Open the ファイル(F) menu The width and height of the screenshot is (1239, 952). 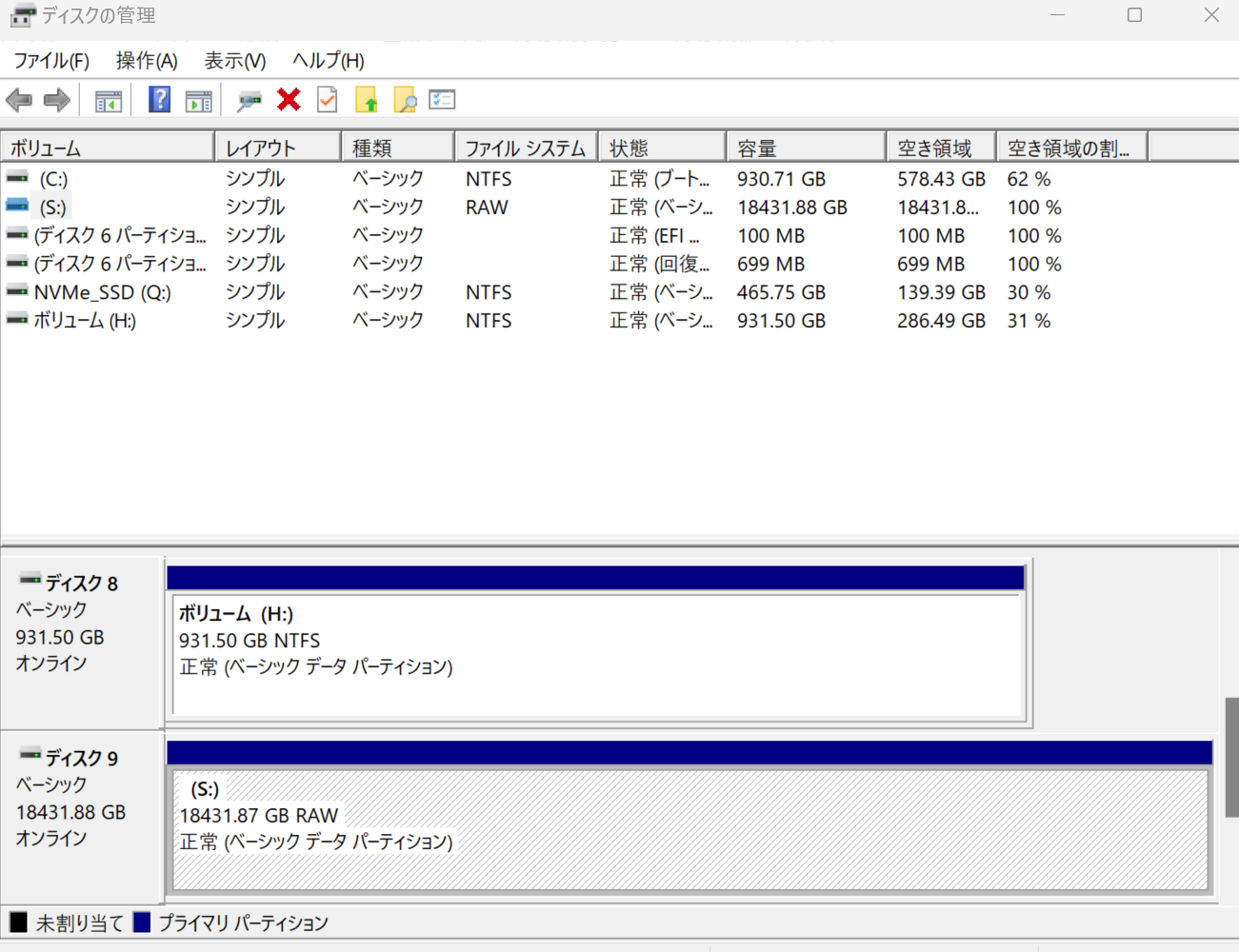tap(51, 61)
